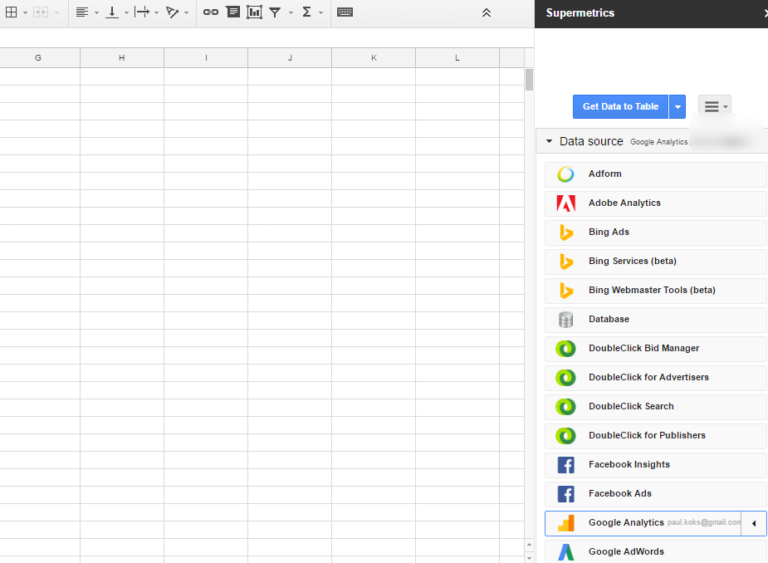Select DoubleClick for Publishers source
This screenshot has height=563, width=768.
pyautogui.click(x=655, y=436)
